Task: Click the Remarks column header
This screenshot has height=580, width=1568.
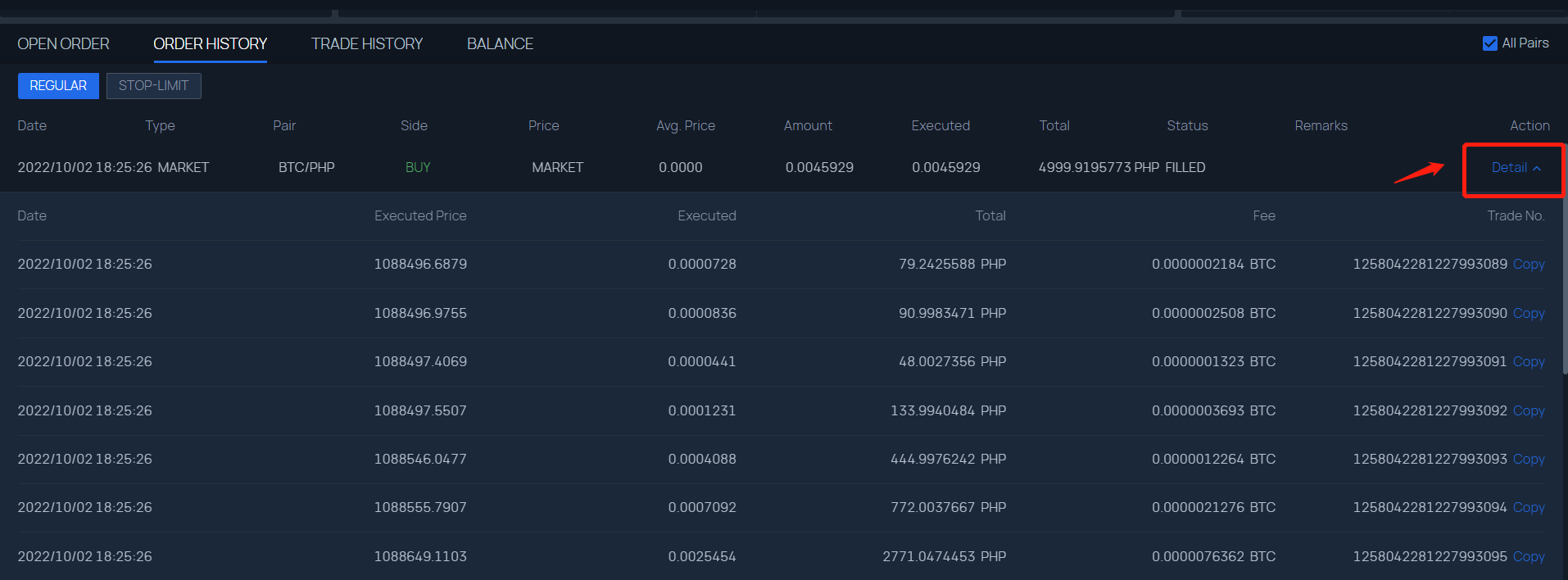Action: 1321,125
